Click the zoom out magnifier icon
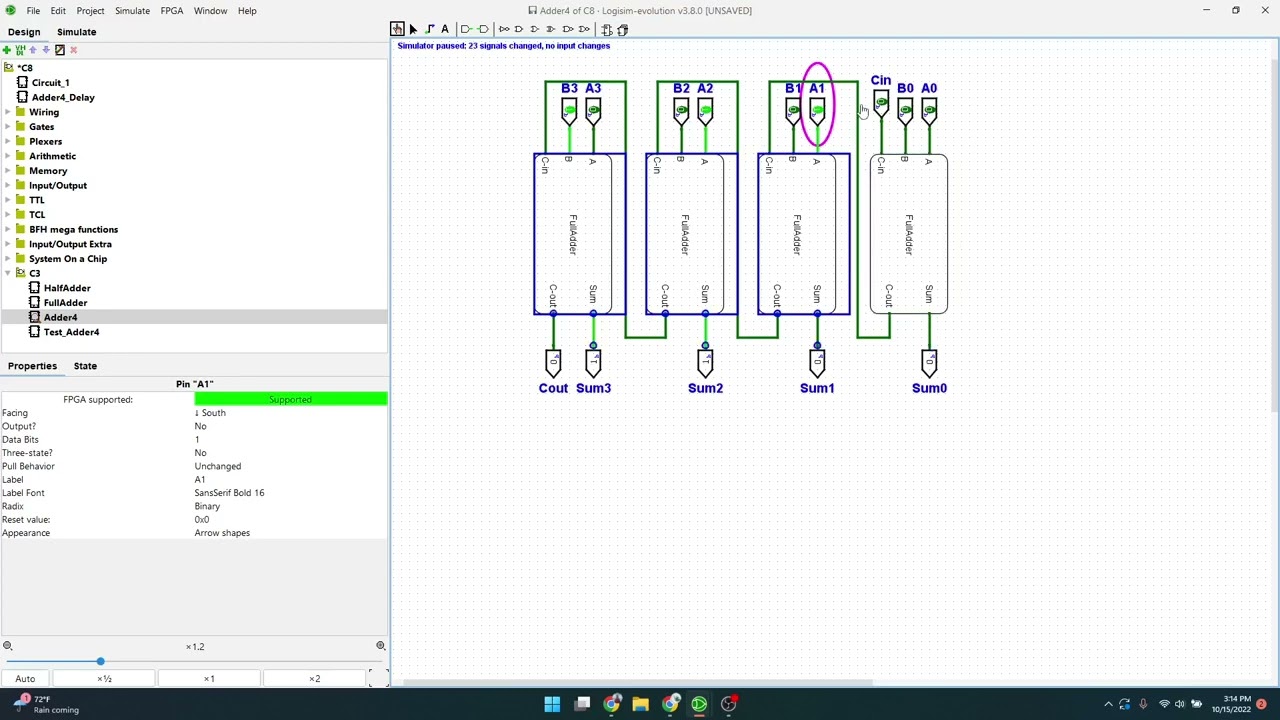This screenshot has width=1280, height=720. (x=7, y=646)
